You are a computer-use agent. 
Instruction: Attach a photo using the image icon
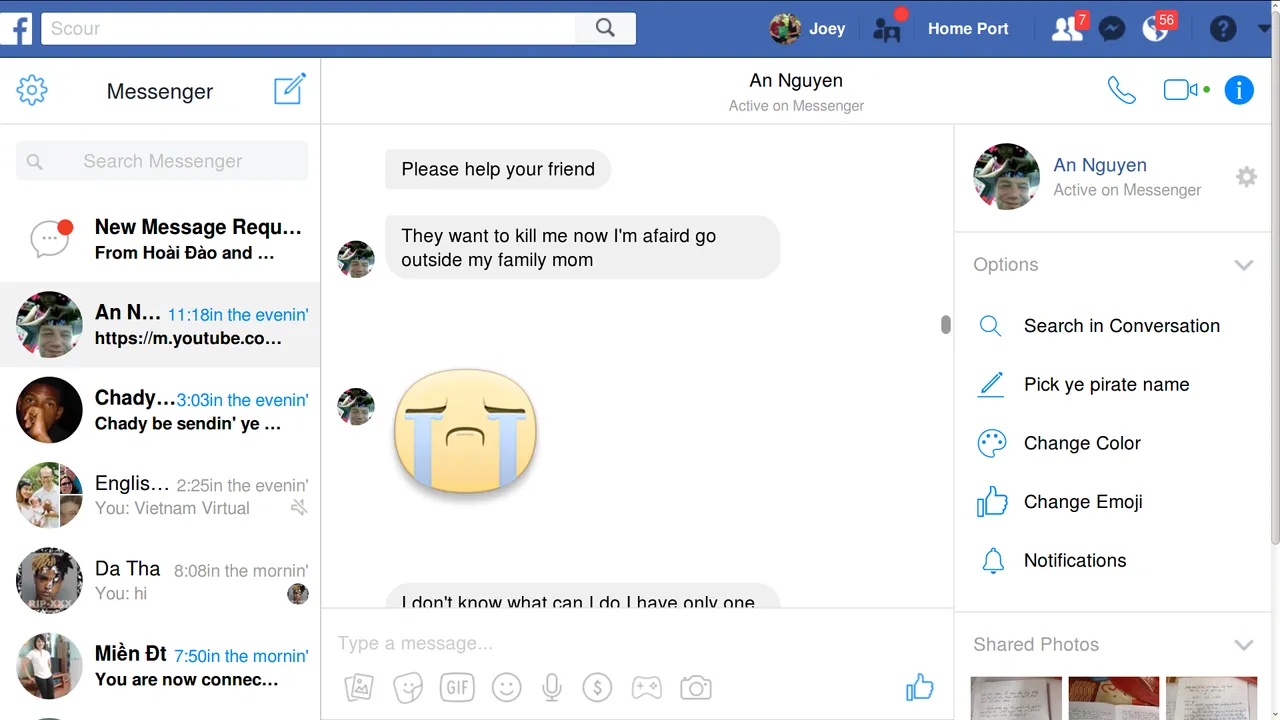359,687
